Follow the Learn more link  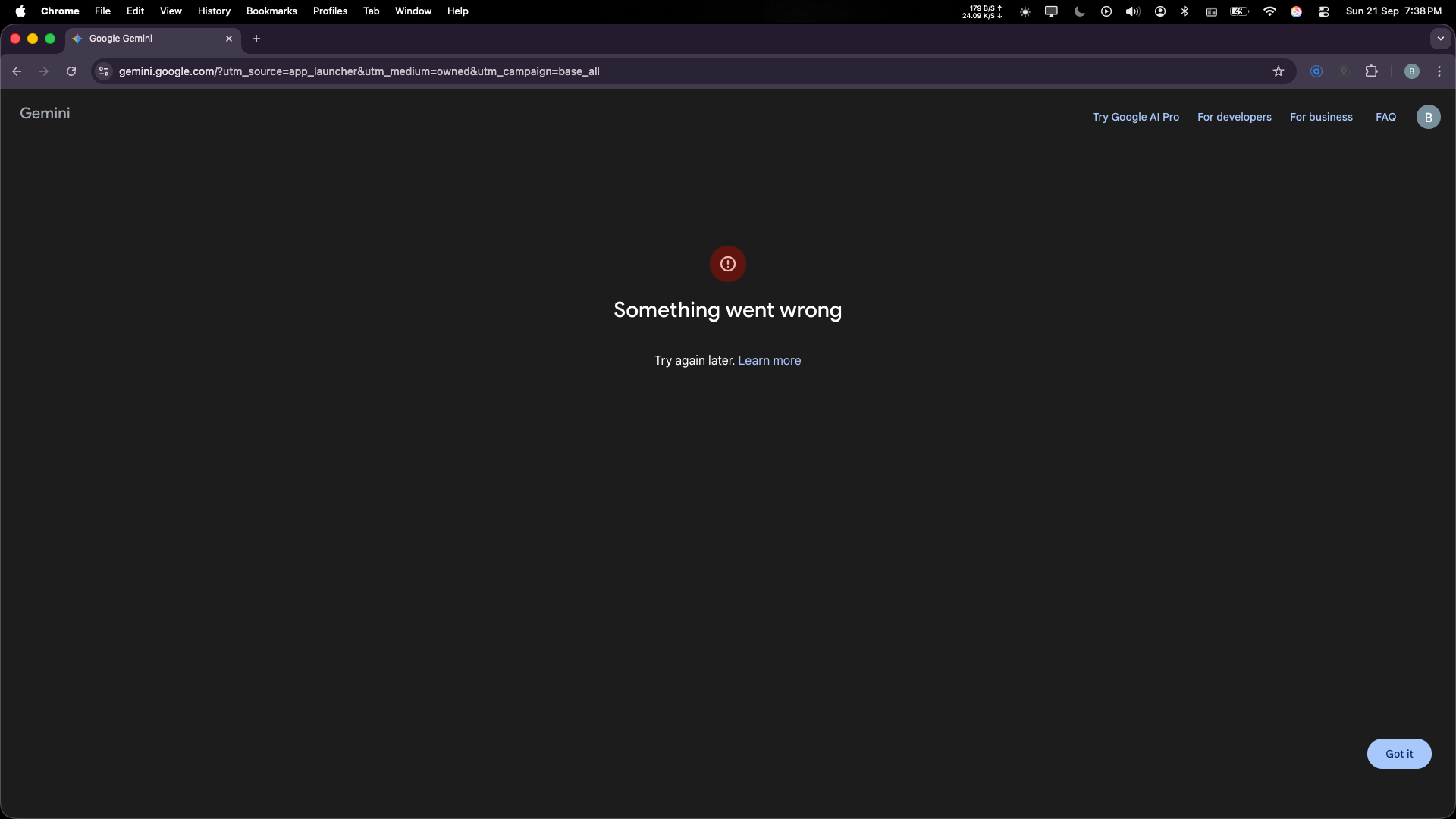pos(769,361)
